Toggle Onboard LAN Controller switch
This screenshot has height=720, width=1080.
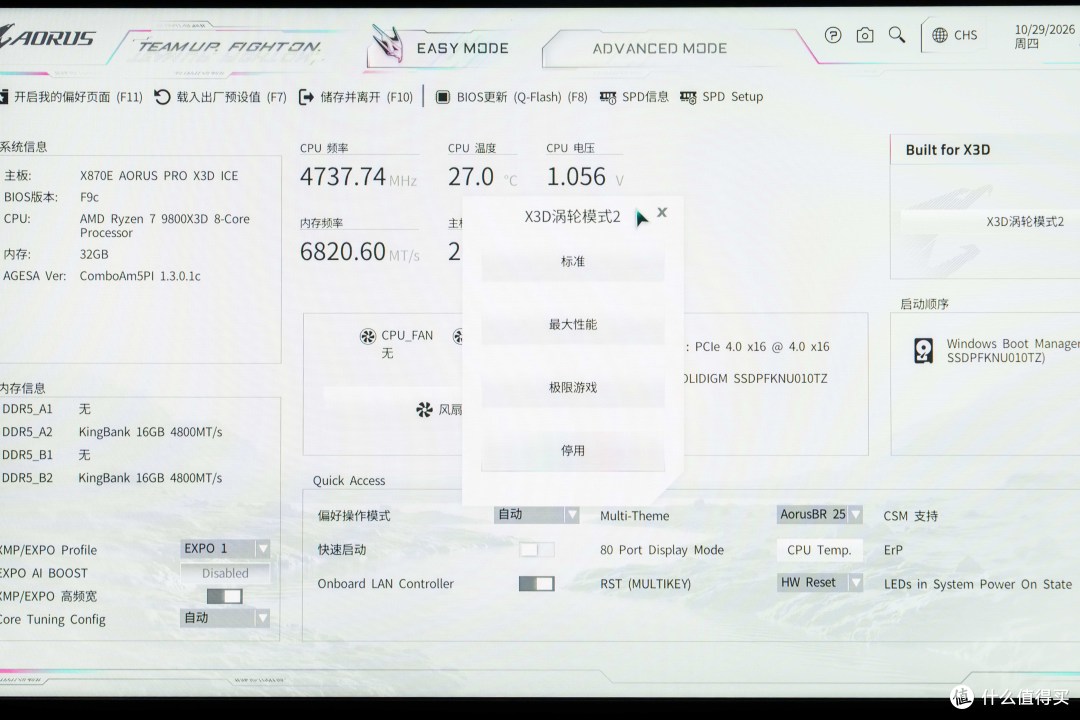[x=537, y=584]
